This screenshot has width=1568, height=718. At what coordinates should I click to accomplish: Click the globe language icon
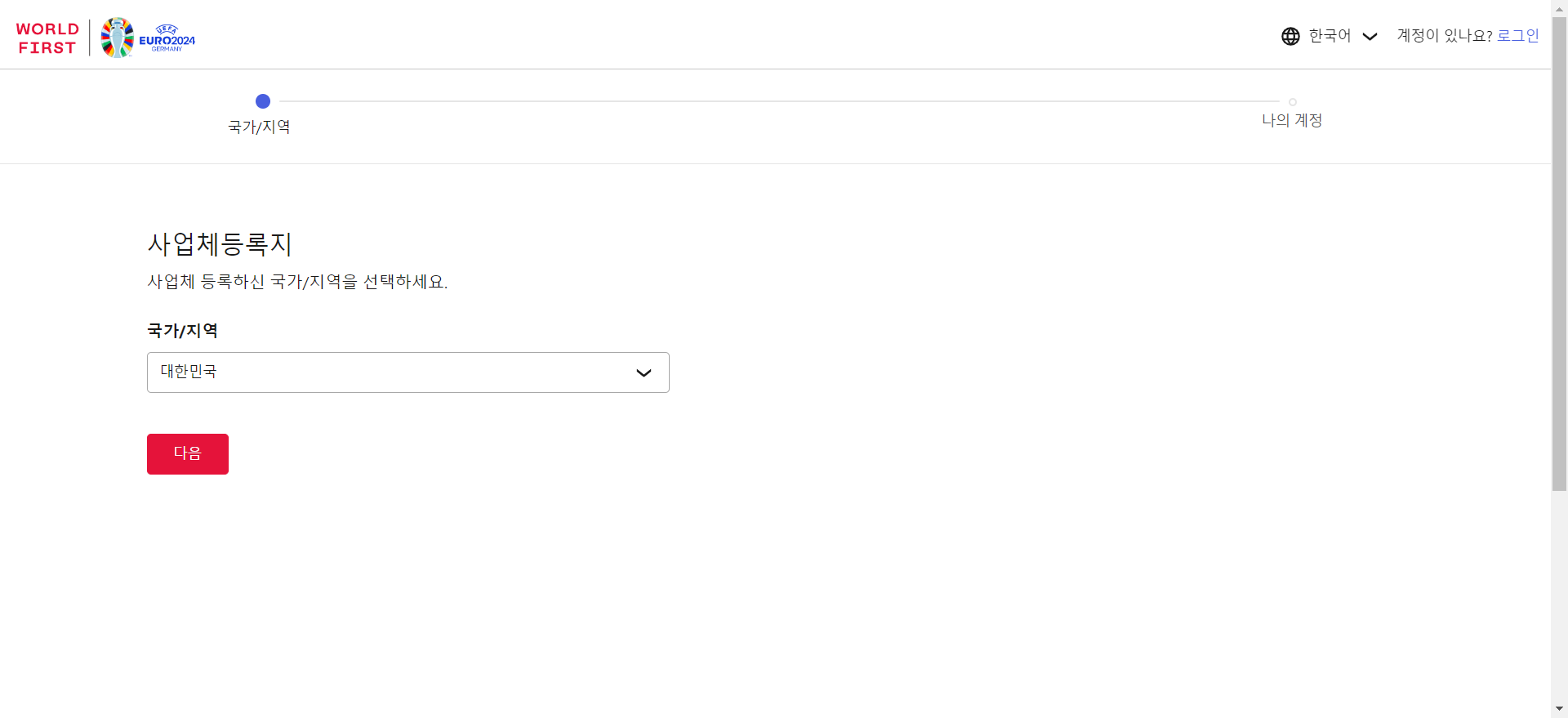click(x=1290, y=36)
